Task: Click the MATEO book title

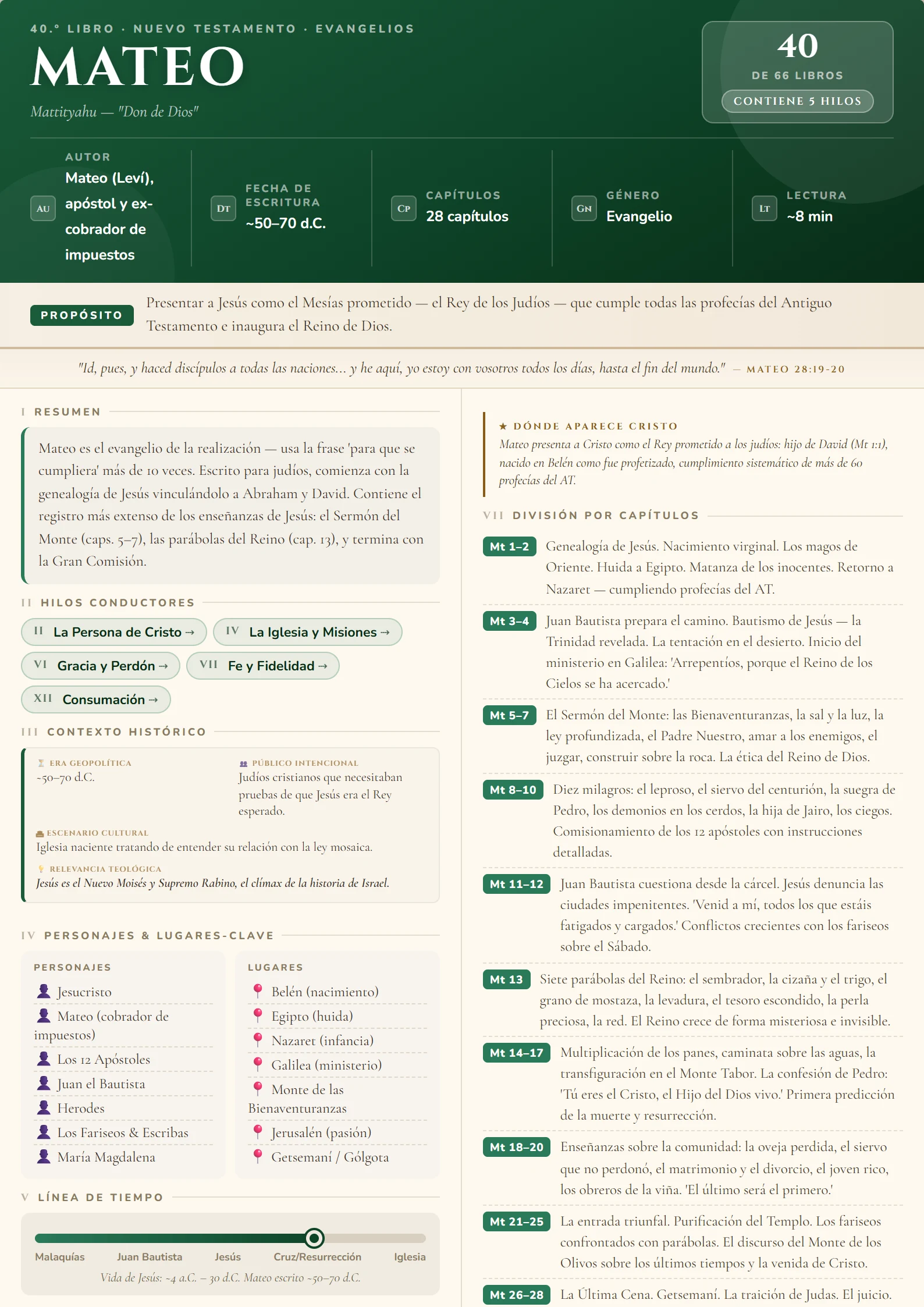Action: pos(137,67)
